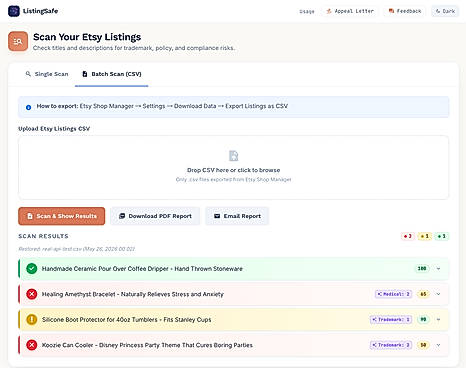This screenshot has height=368, width=466.
Task: Click green checkmark on Coffee Dripper listing
Action: pos(32,269)
